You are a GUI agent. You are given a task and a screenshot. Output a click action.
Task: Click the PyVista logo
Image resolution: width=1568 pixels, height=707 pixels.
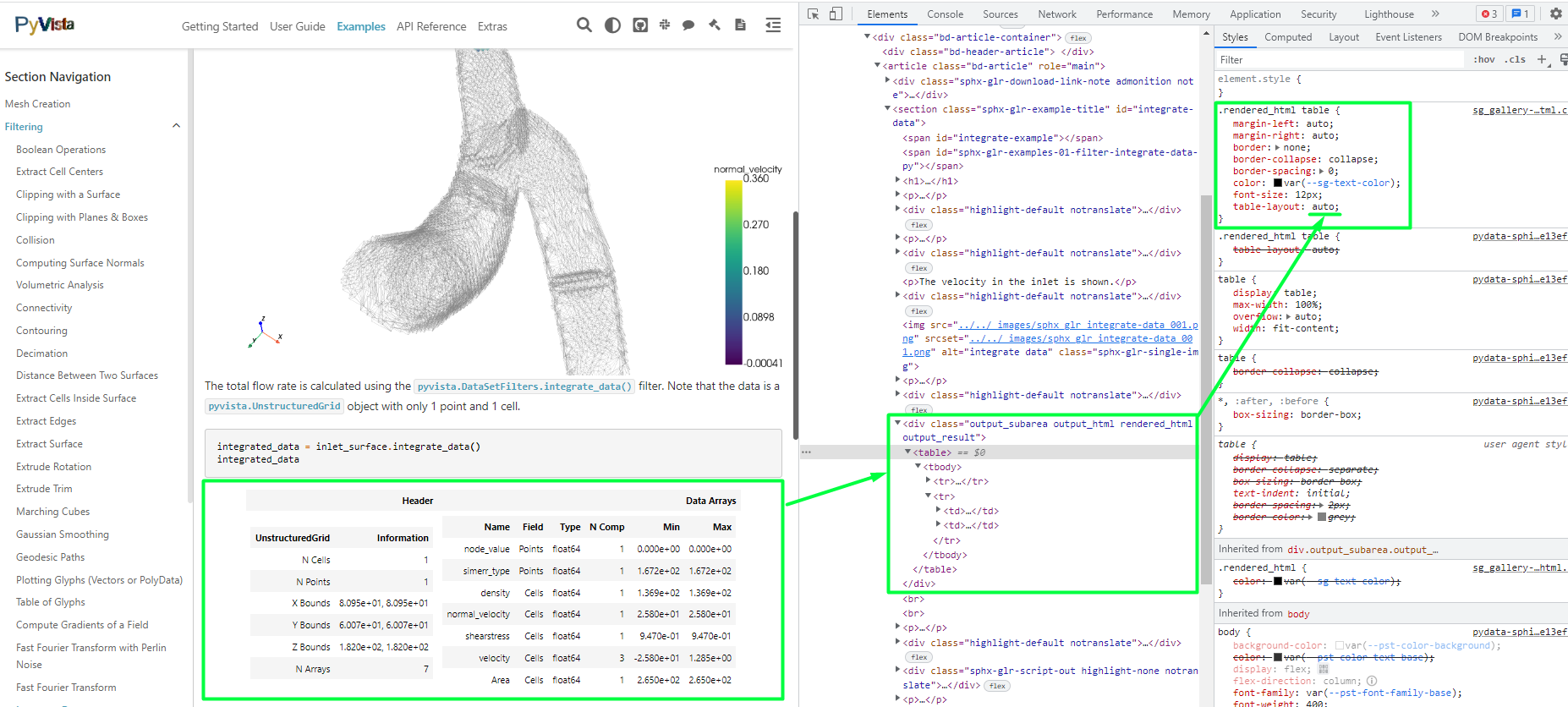click(45, 25)
